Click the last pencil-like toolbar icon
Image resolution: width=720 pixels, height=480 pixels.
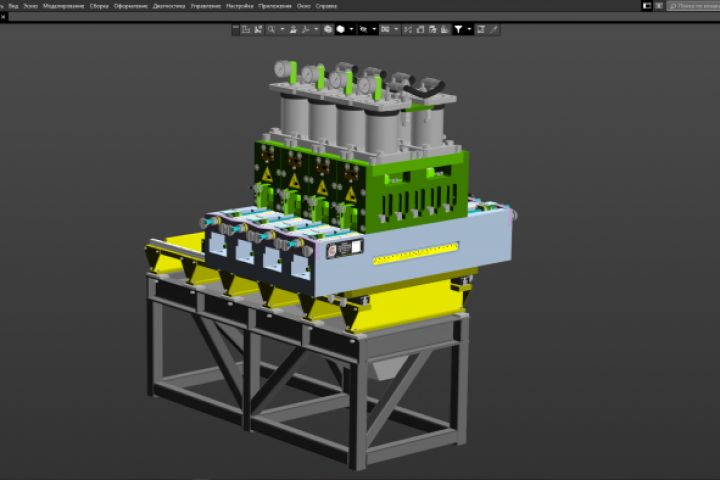pos(494,29)
